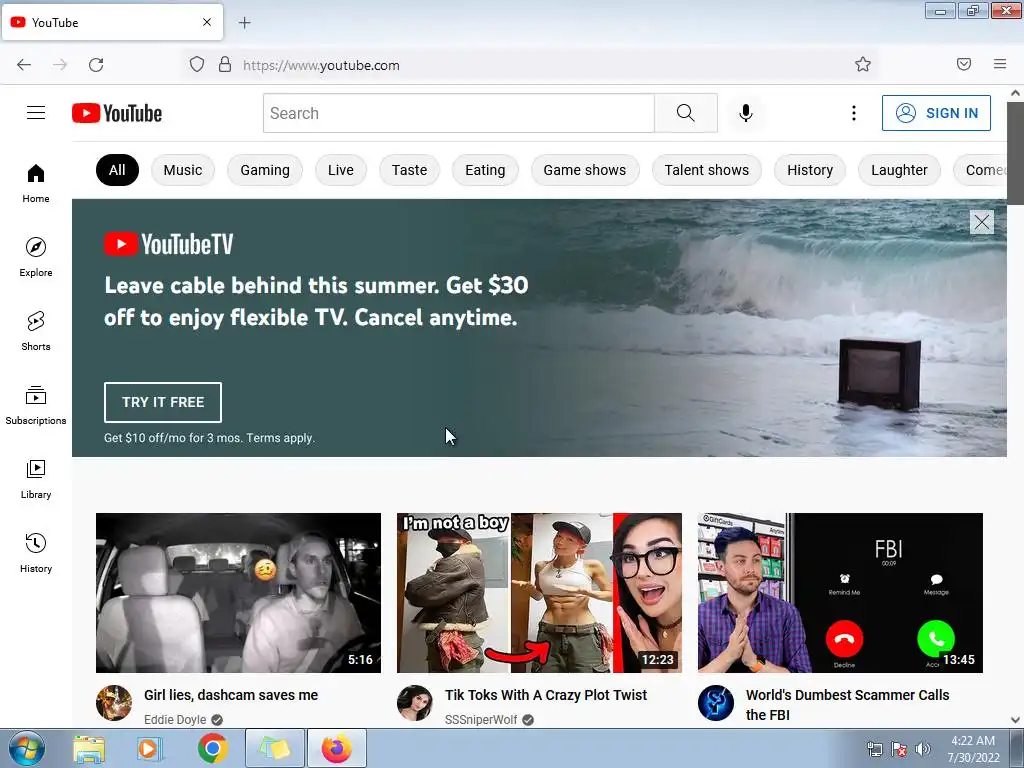Click the browser address bar URL
1024x768 pixels.
[x=321, y=65]
